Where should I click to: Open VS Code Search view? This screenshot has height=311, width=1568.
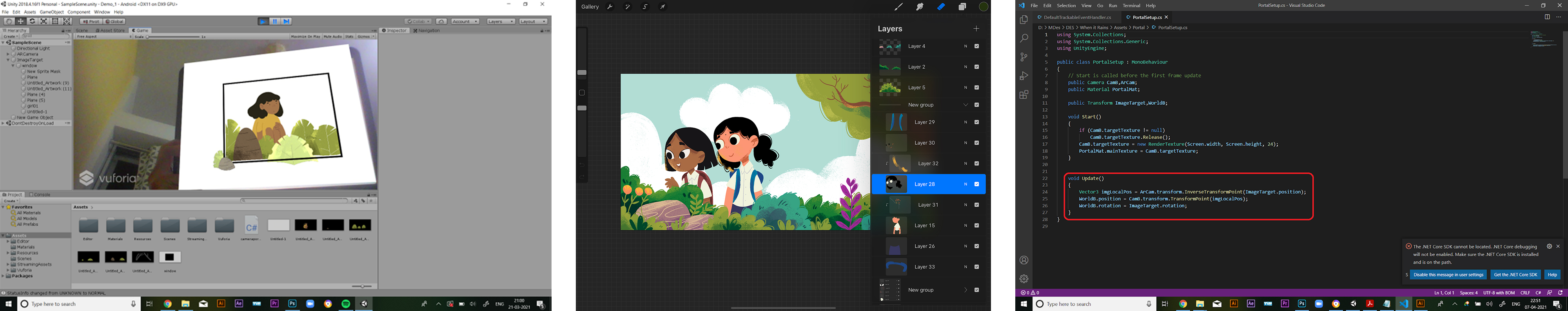pyautogui.click(x=1024, y=38)
